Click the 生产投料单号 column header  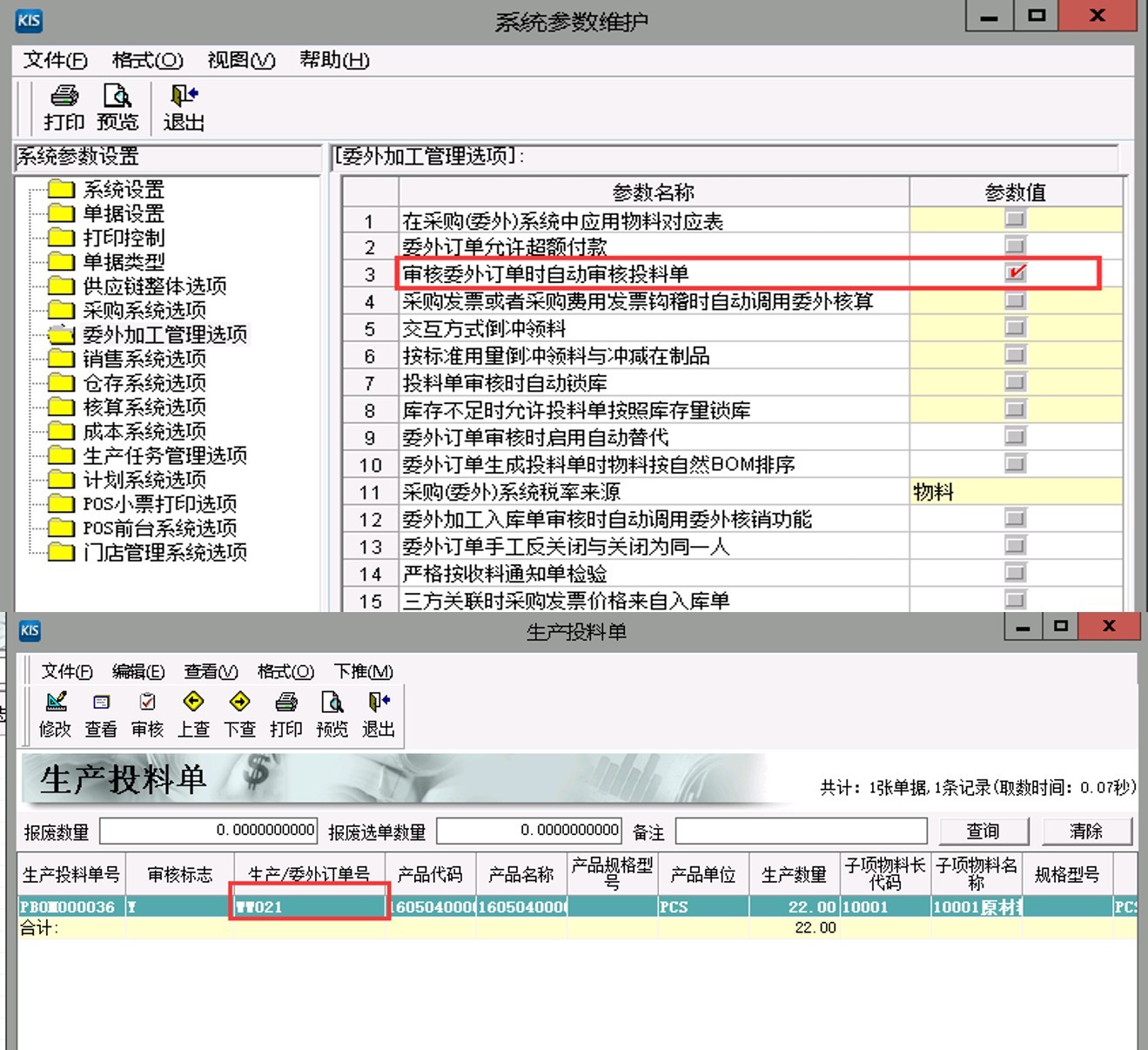(x=71, y=874)
